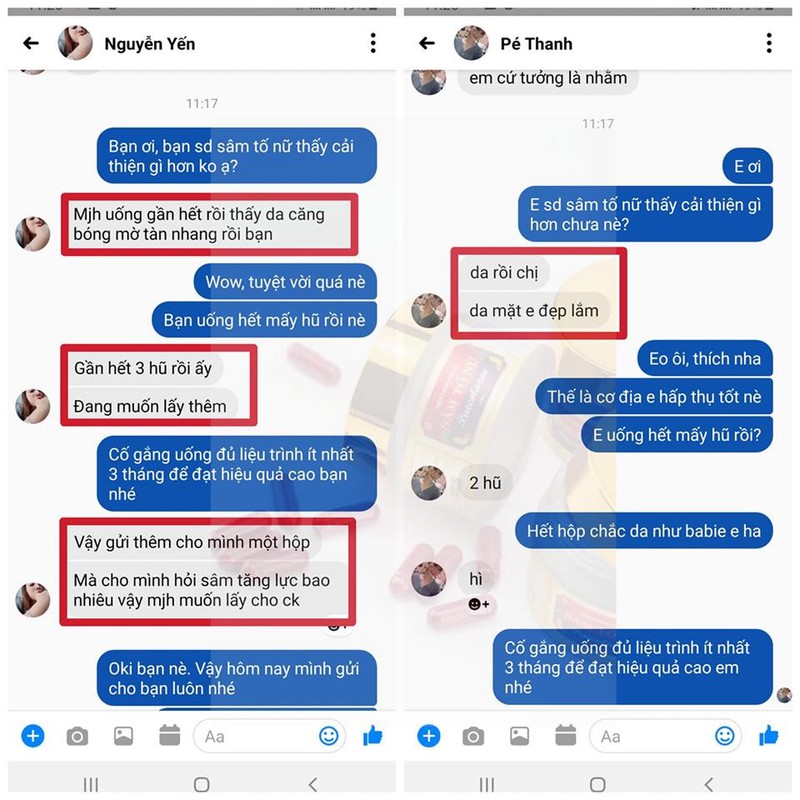Open camera in Nguyễn Yến chat
Screen dimensions: 800x800
(78, 736)
